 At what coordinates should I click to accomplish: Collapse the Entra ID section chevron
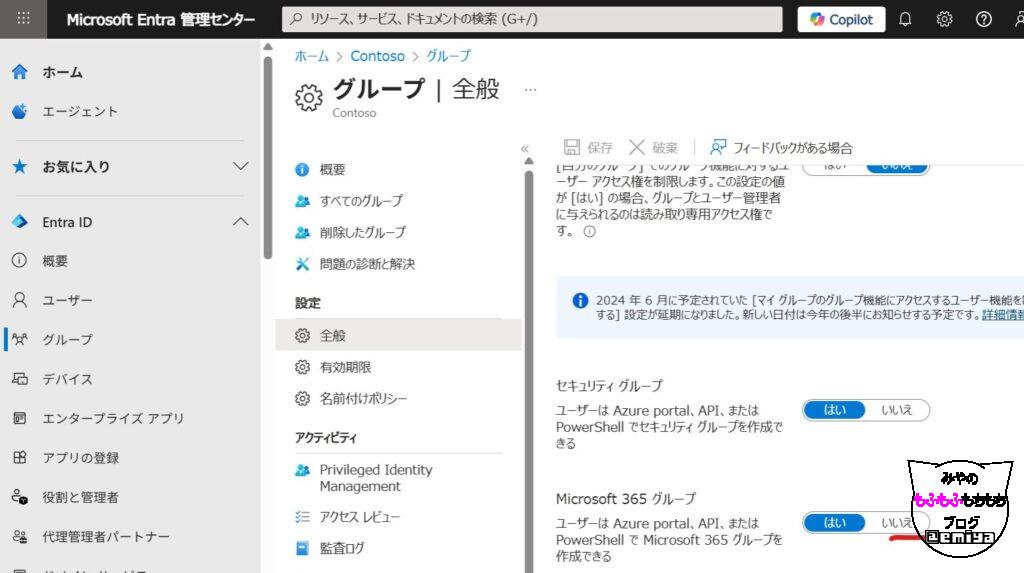click(x=240, y=222)
